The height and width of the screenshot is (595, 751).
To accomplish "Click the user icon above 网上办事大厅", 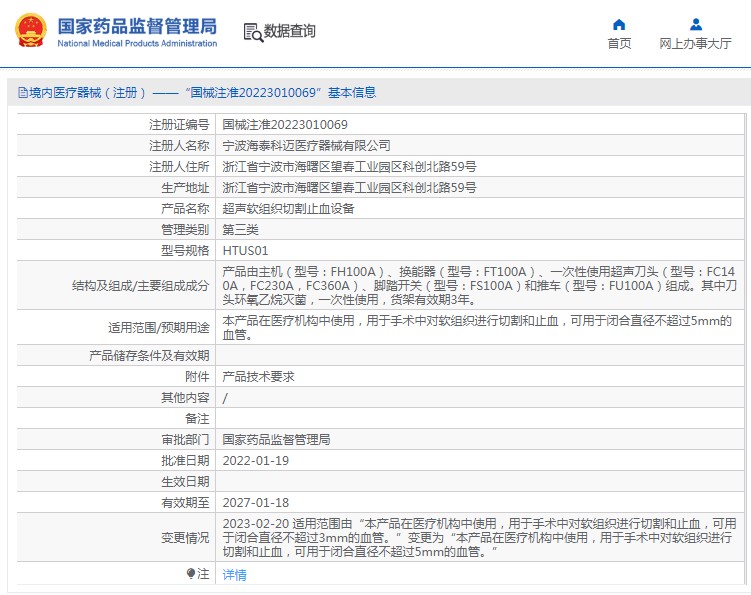I will click(x=695, y=24).
